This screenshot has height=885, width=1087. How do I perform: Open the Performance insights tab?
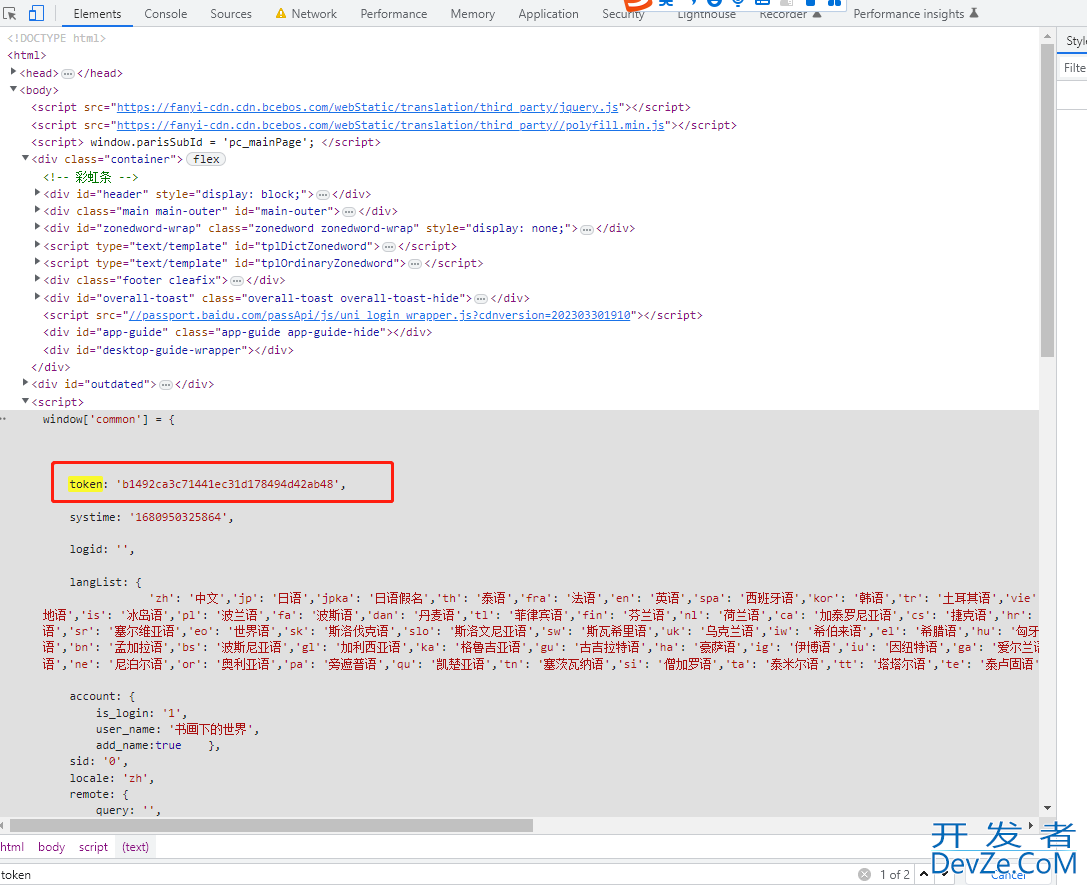click(x=915, y=14)
